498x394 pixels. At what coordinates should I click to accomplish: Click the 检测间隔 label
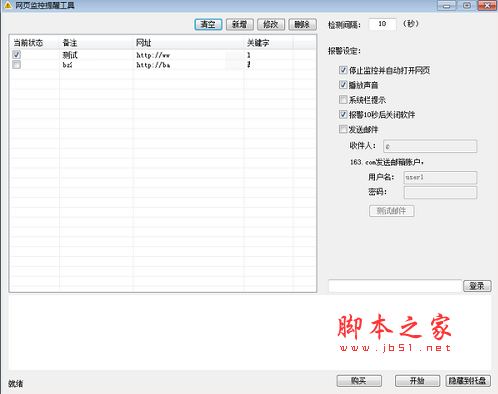[x=344, y=25]
